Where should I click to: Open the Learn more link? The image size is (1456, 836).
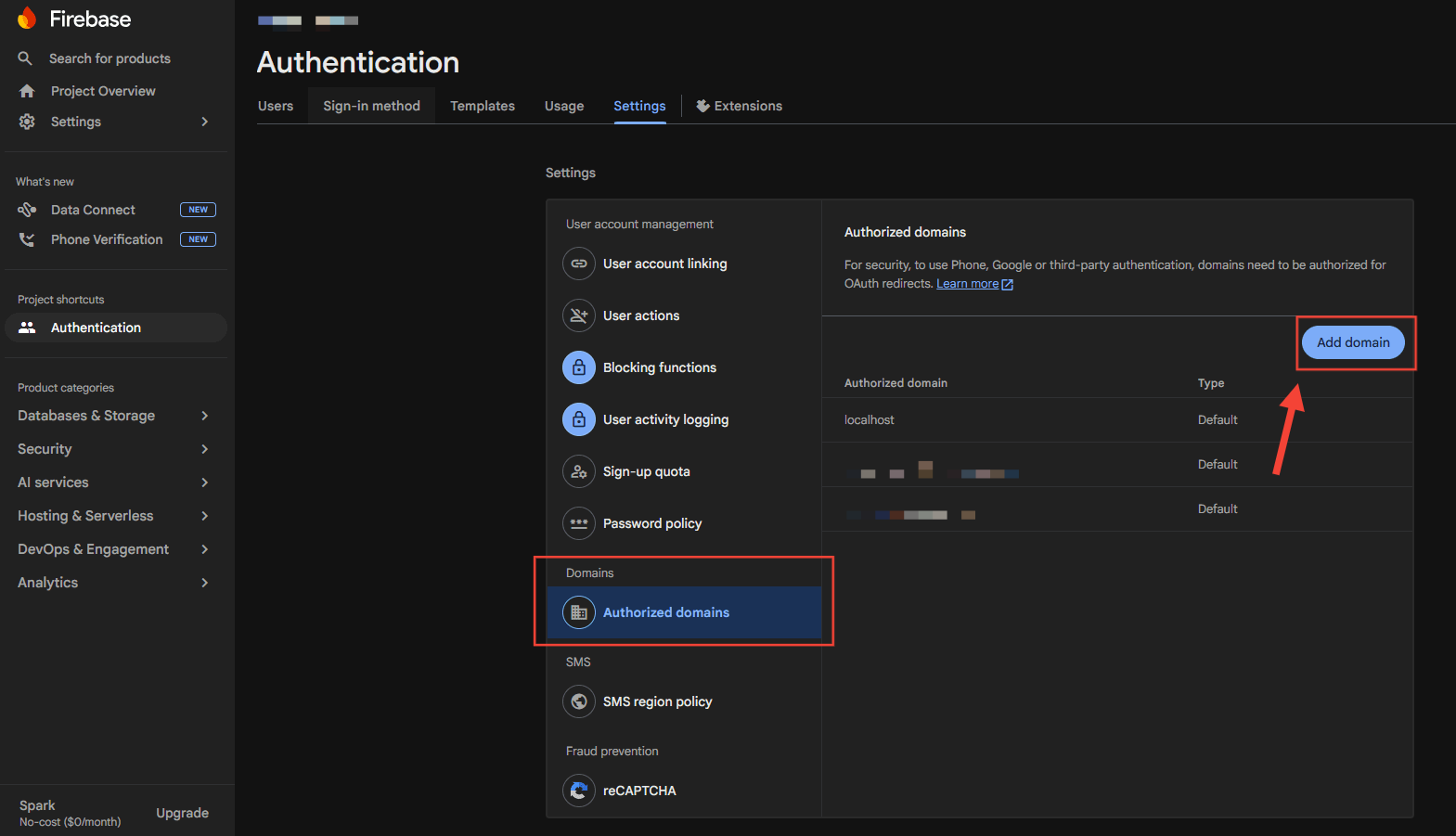point(967,284)
